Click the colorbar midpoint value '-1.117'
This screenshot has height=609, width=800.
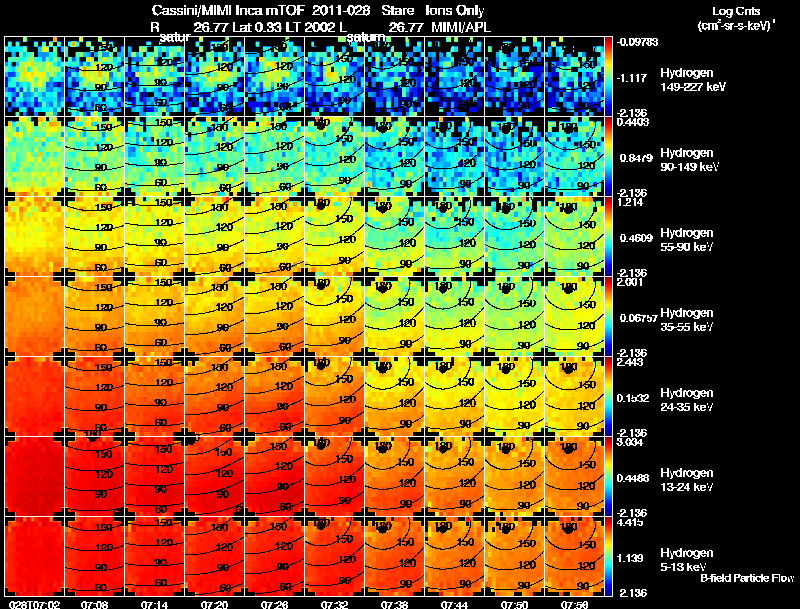634,78
